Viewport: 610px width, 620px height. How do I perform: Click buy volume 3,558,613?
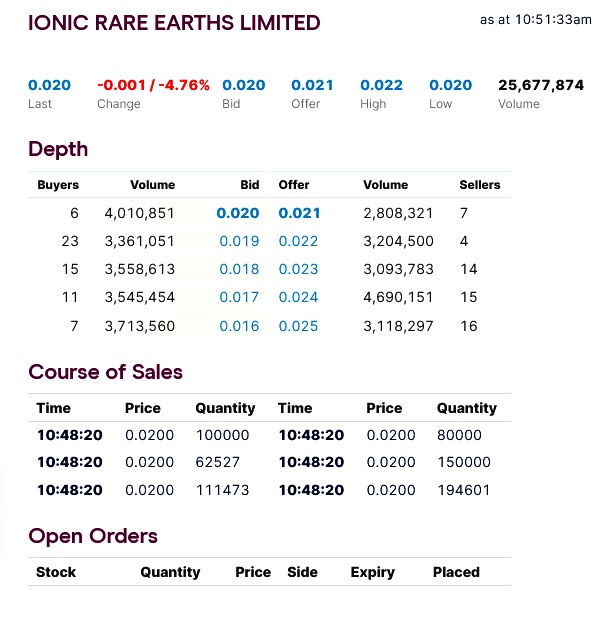(140, 270)
